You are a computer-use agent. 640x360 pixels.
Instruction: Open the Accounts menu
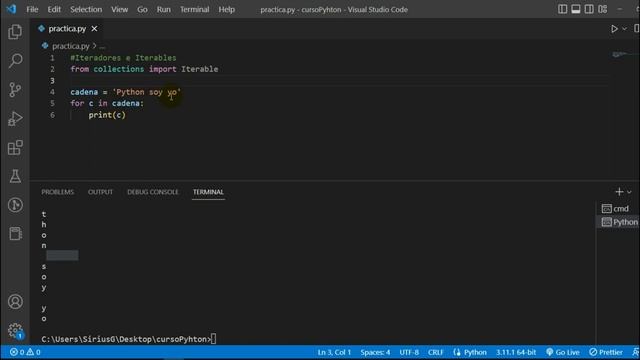[15, 302]
